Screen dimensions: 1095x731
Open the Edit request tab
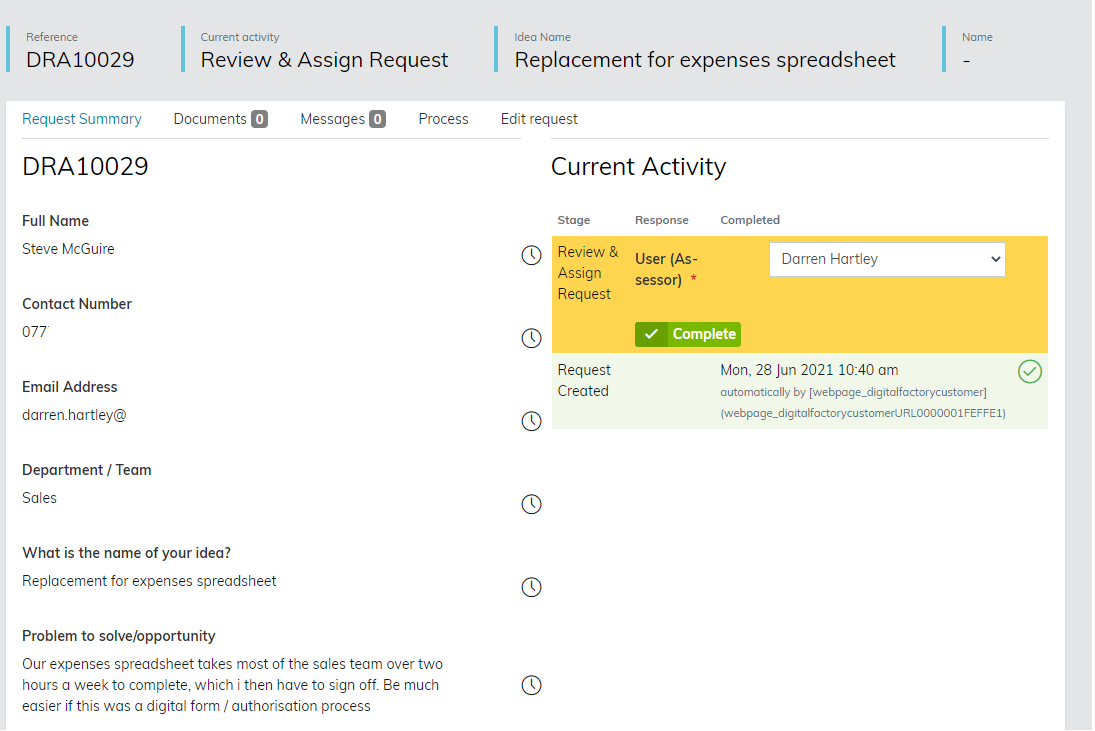[539, 119]
